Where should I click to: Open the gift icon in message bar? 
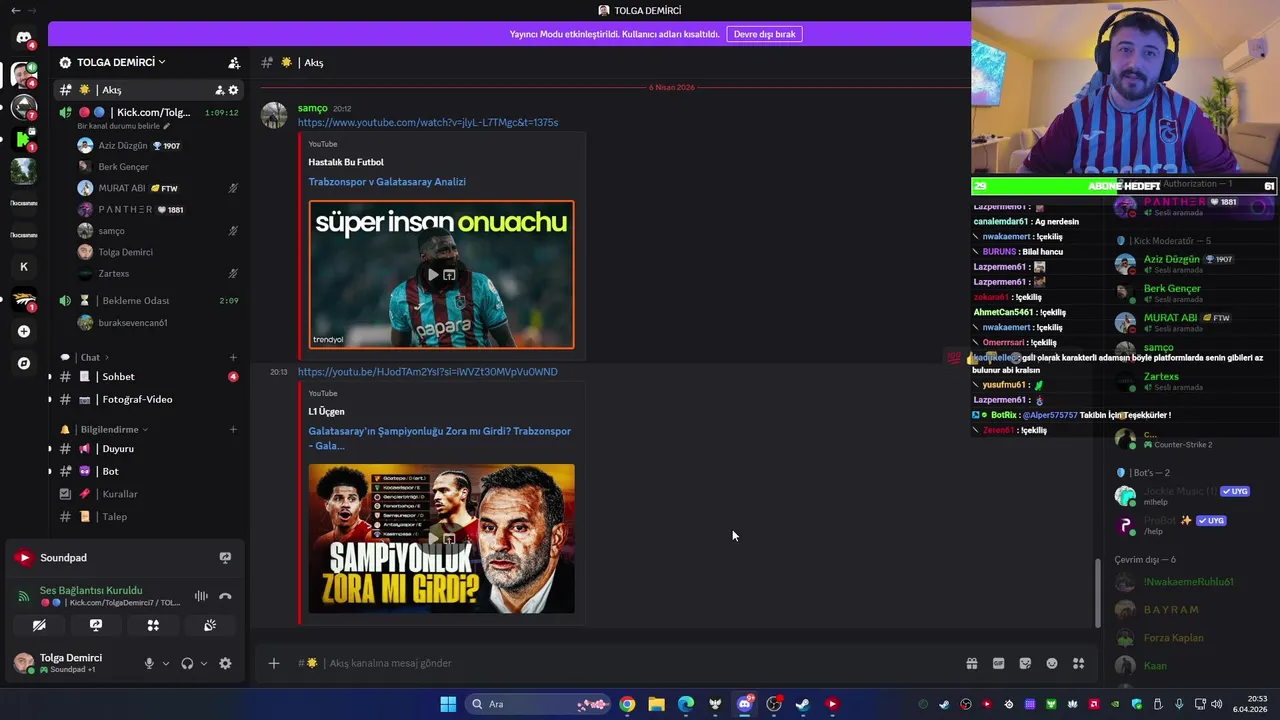[971, 663]
